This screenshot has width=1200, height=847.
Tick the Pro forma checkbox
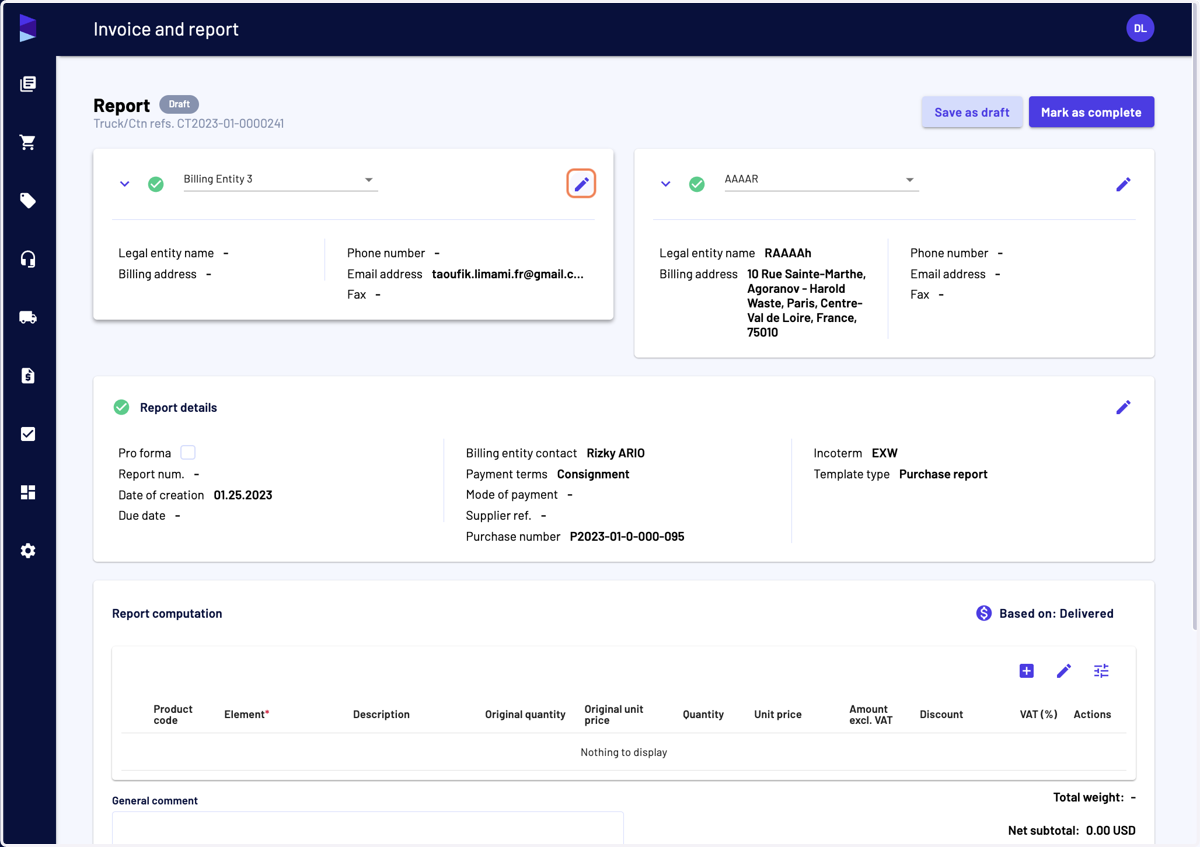pyautogui.click(x=188, y=453)
